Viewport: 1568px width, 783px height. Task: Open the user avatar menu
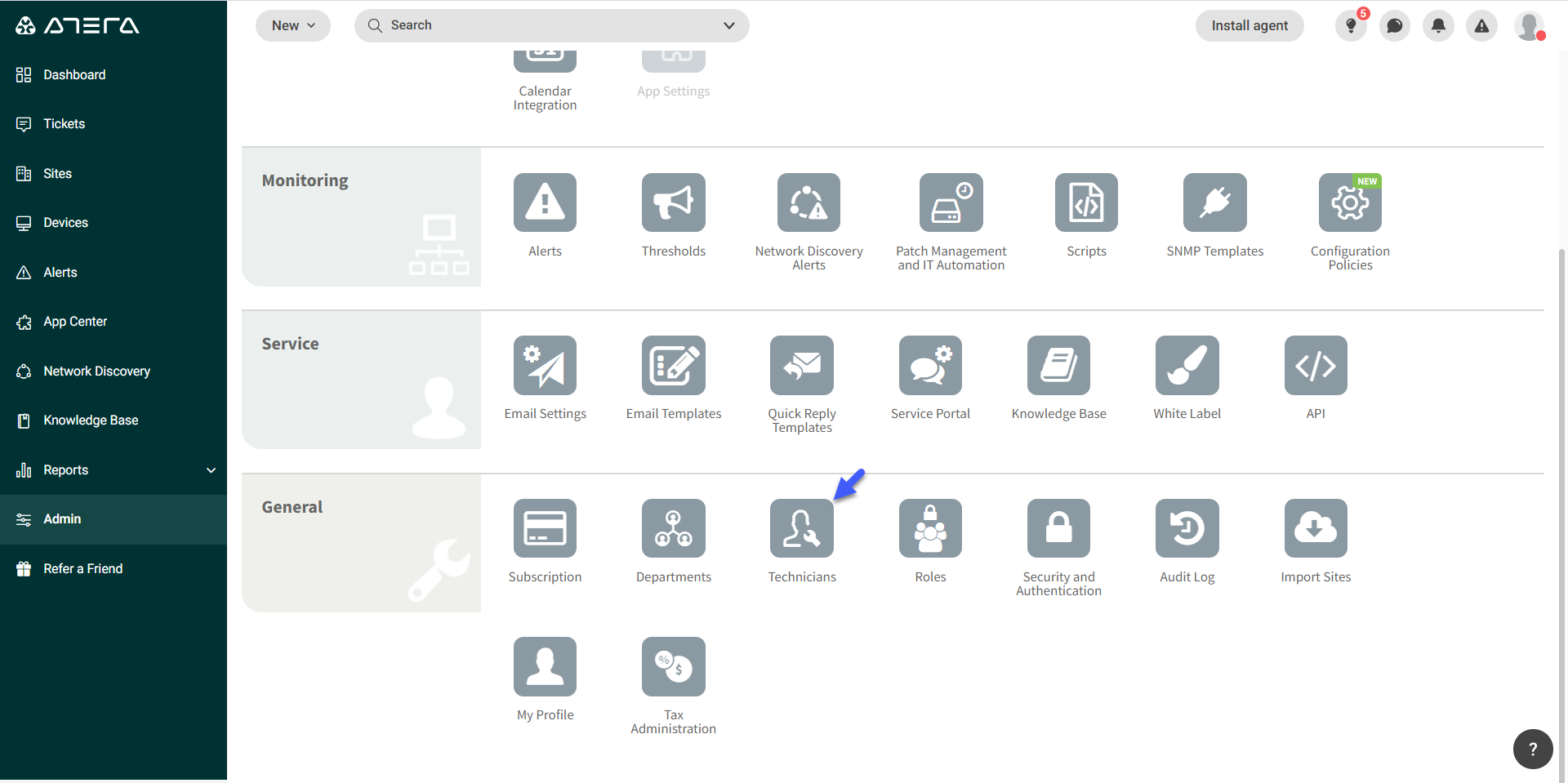pos(1529,26)
